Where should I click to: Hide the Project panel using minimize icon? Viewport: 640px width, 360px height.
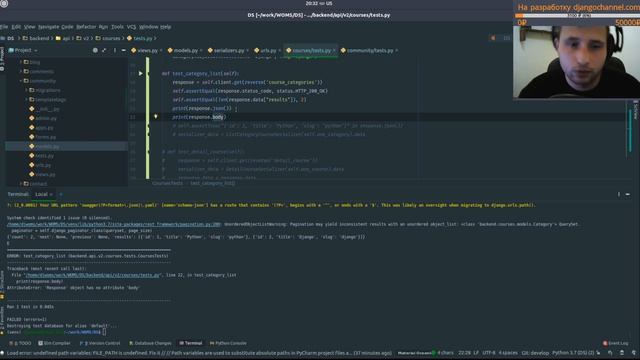click(x=123, y=50)
